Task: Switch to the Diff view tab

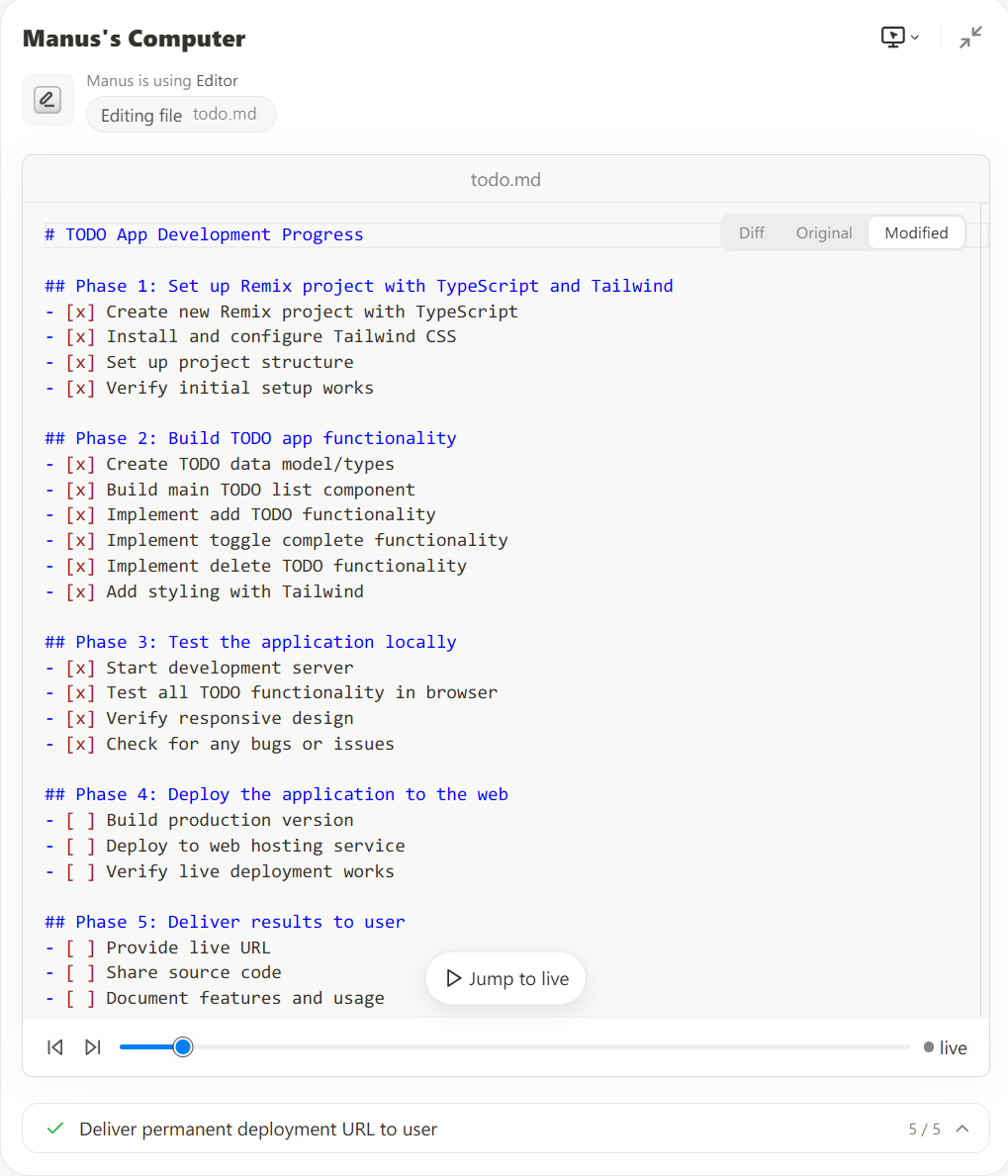Action: (x=752, y=233)
